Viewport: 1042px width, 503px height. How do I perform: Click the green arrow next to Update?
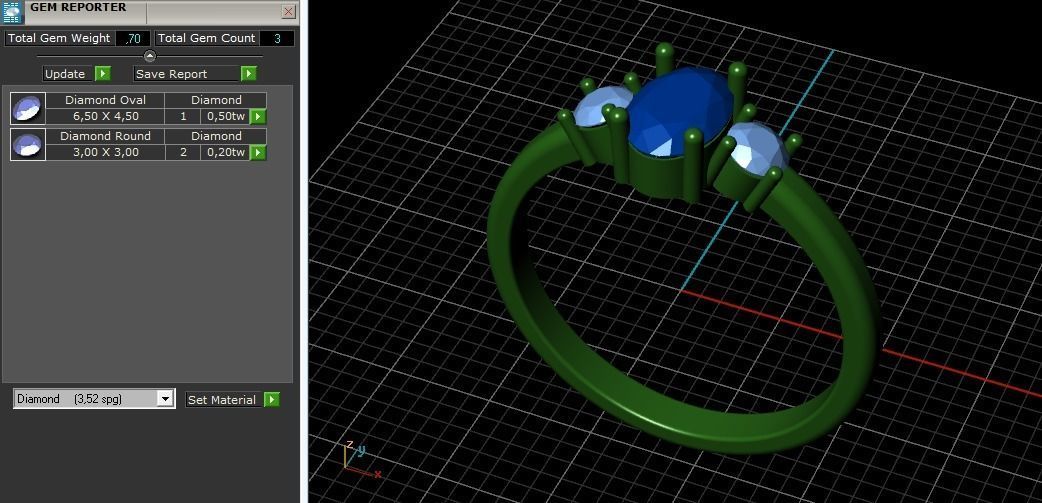102,74
